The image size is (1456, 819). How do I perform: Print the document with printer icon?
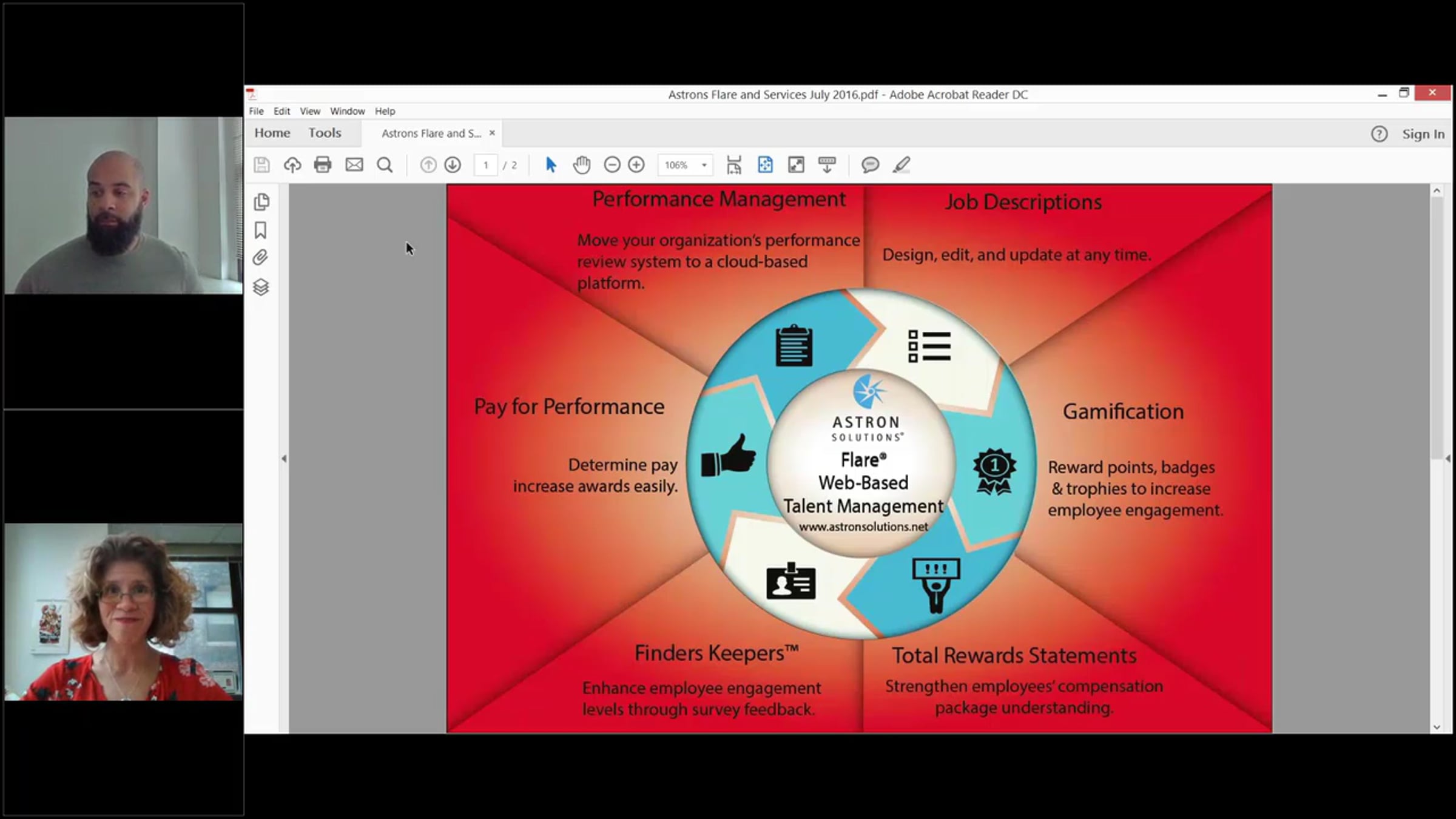click(323, 165)
